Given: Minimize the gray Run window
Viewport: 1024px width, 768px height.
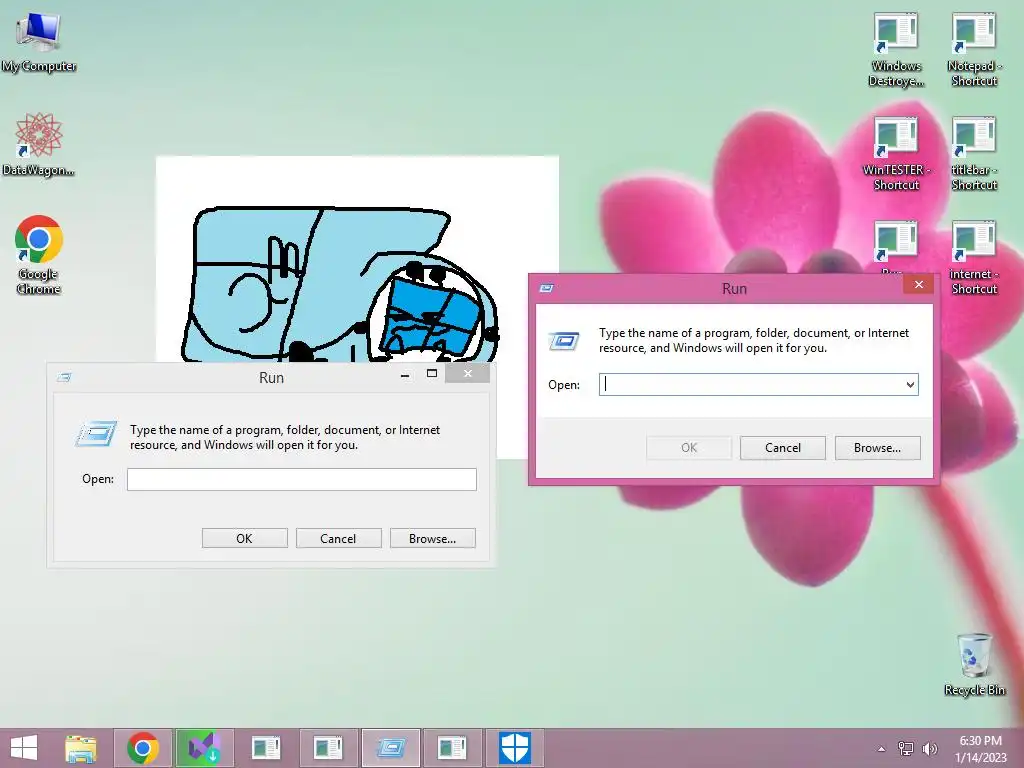Looking at the screenshot, I should pos(405,374).
